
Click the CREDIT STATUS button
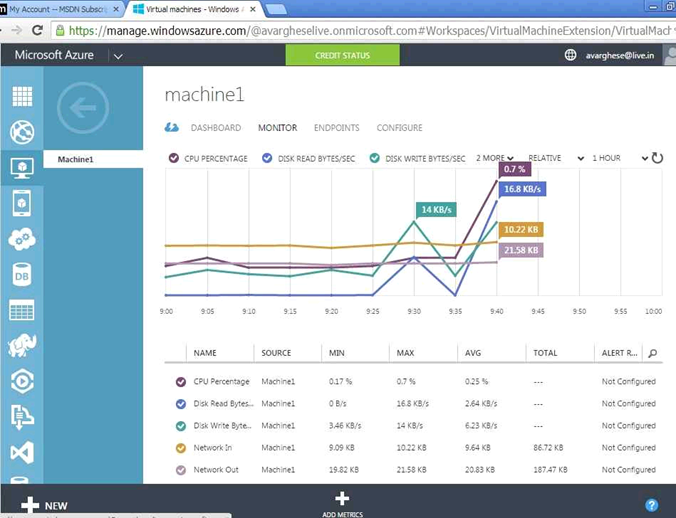(x=342, y=55)
